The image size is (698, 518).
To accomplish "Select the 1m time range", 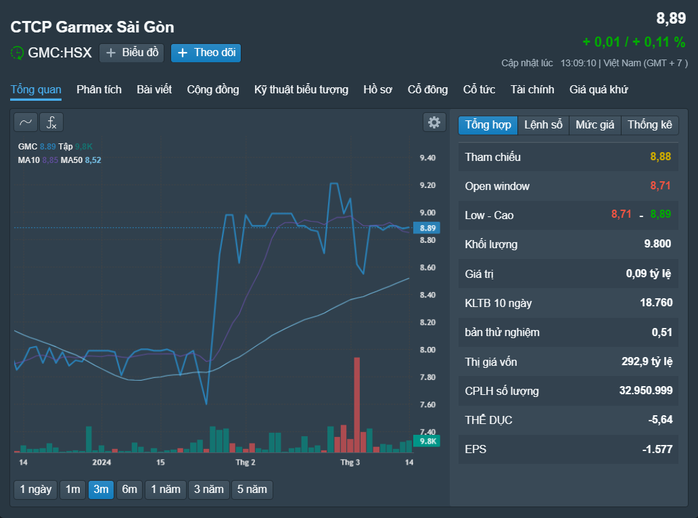I will click(x=73, y=490).
